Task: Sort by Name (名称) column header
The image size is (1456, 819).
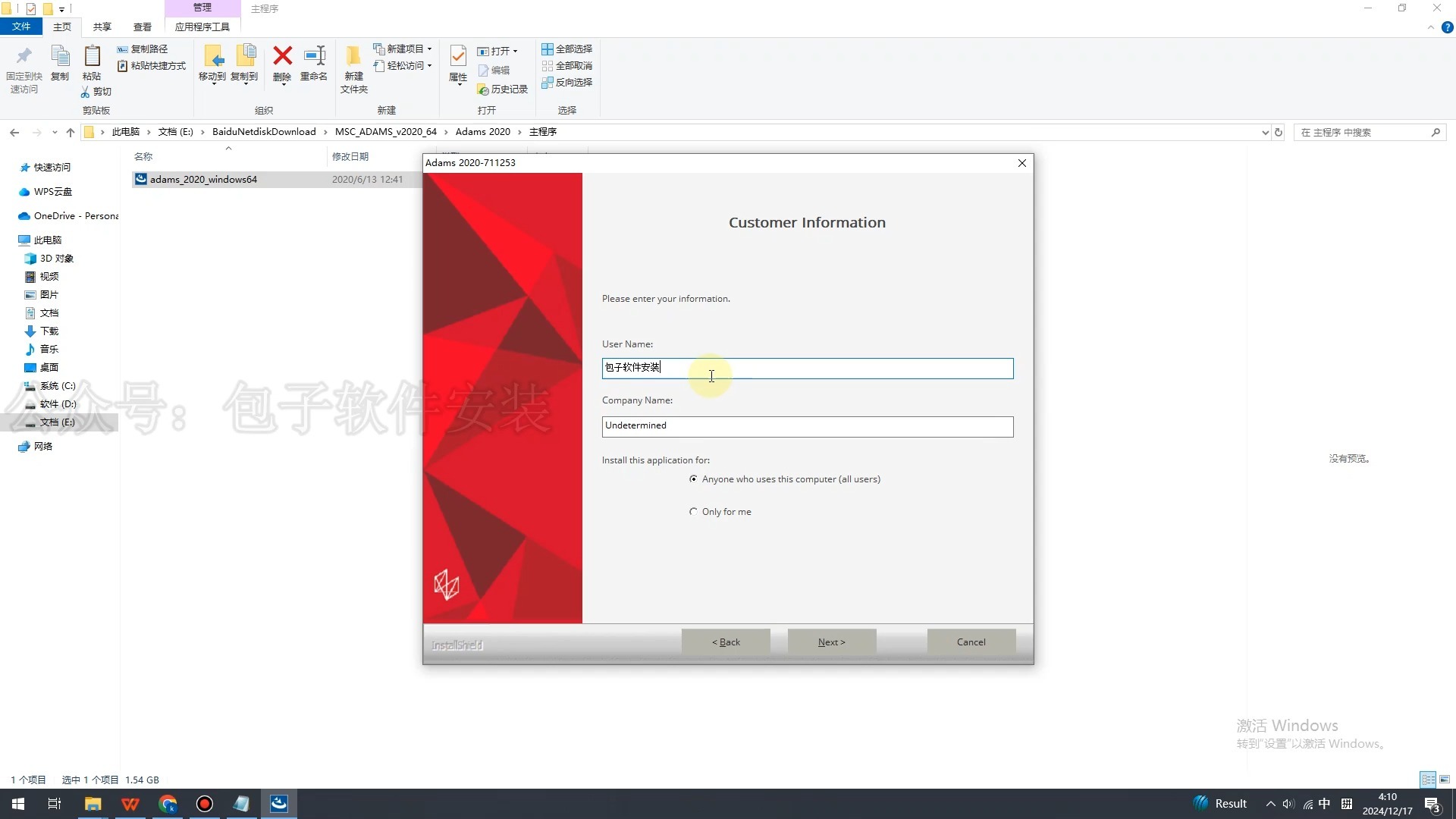Action: click(143, 157)
